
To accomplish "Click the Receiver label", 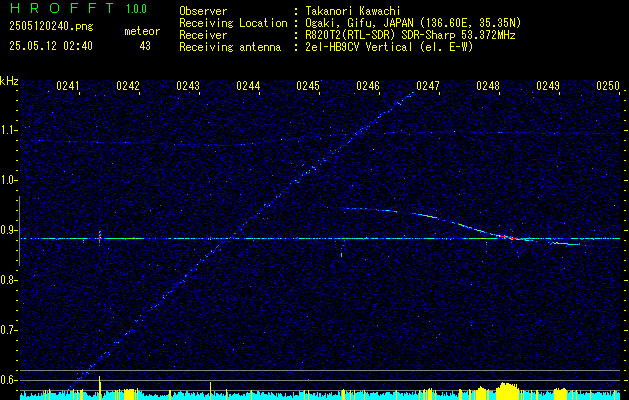I will (203, 35).
